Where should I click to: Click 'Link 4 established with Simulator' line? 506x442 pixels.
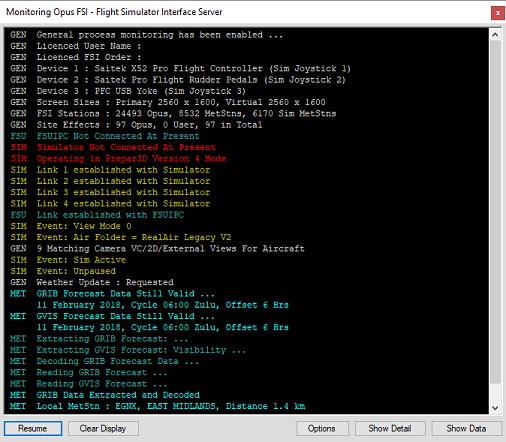coord(110,204)
